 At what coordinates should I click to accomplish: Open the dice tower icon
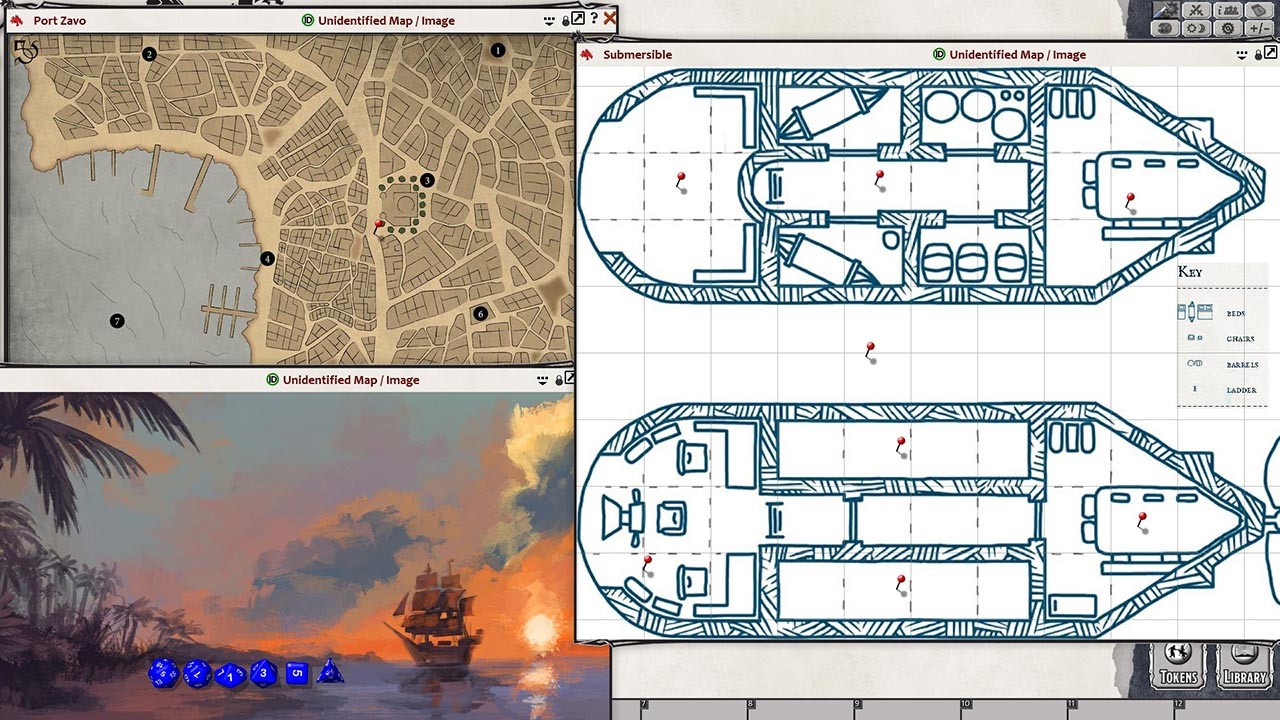click(x=1166, y=28)
